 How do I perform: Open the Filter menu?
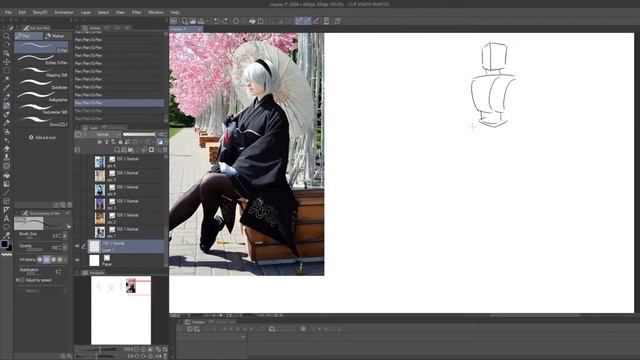[136, 12]
